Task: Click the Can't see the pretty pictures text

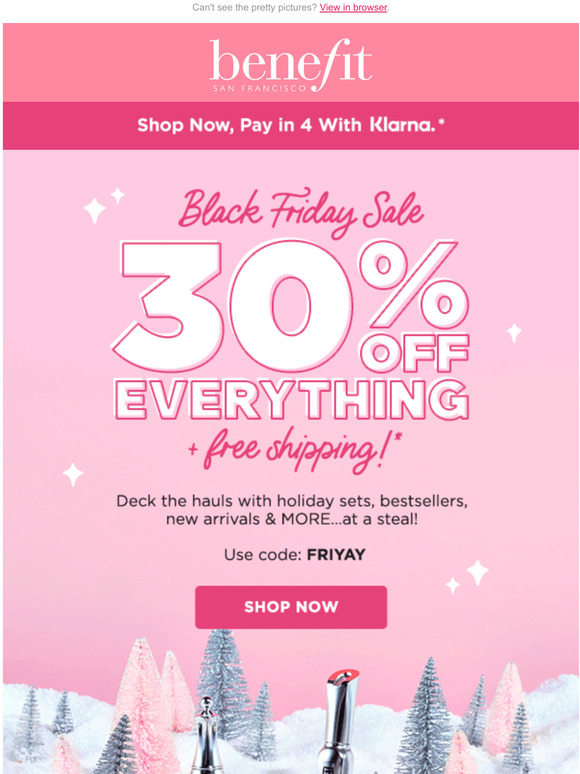Action: pos(254,7)
